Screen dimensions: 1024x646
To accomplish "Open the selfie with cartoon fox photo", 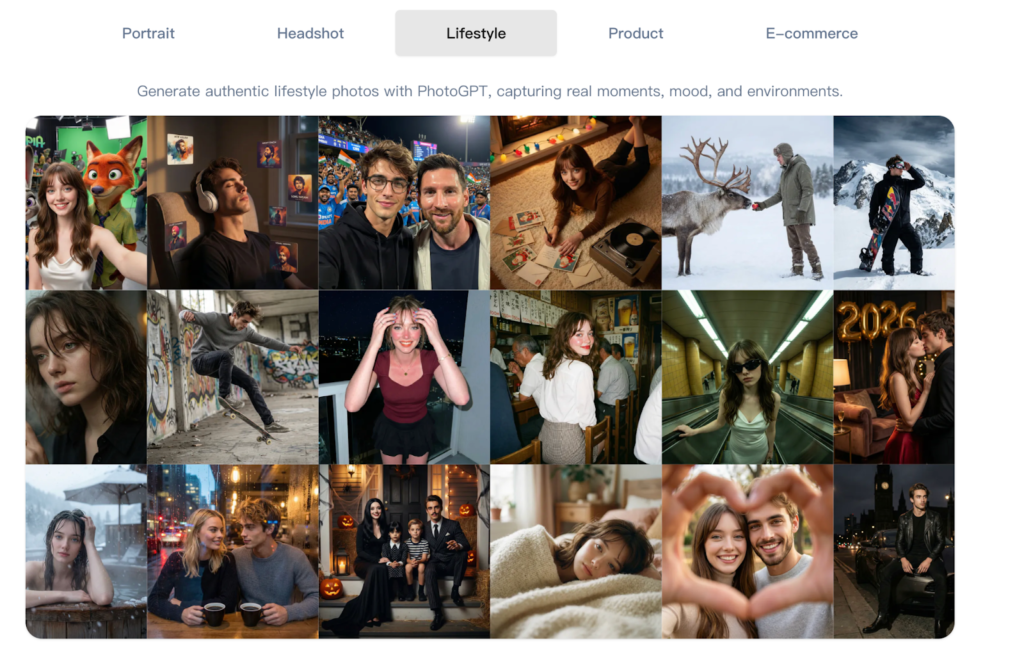I will pos(86,202).
